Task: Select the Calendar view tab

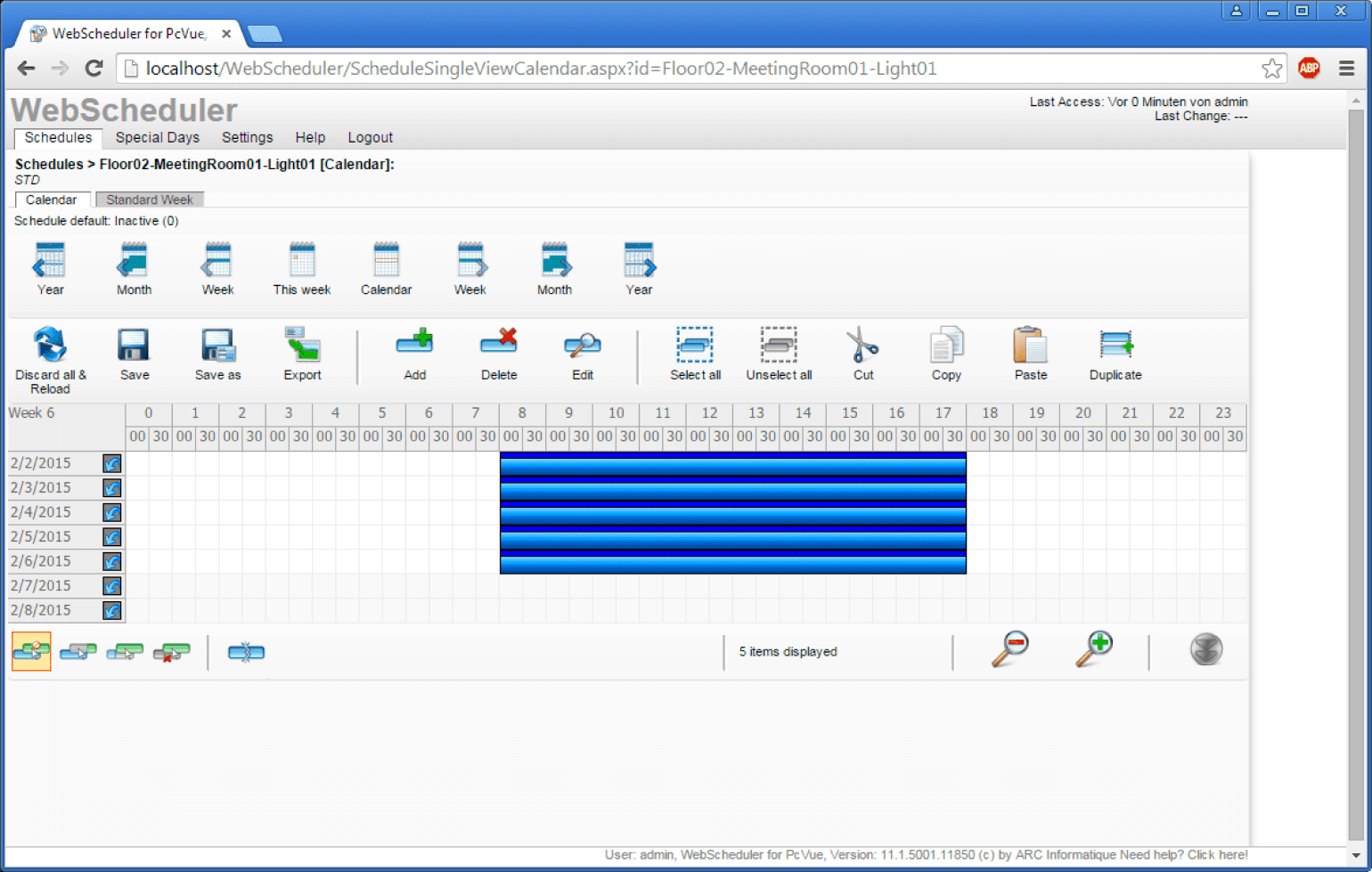Action: (51, 200)
